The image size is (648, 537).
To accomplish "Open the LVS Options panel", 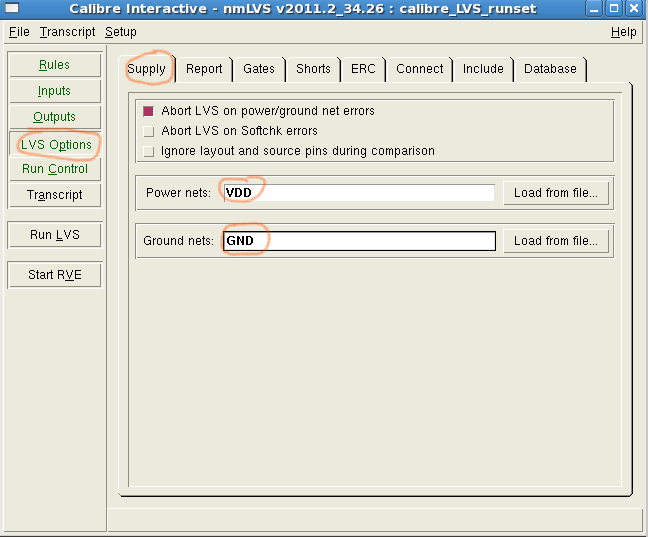I will coord(54,144).
